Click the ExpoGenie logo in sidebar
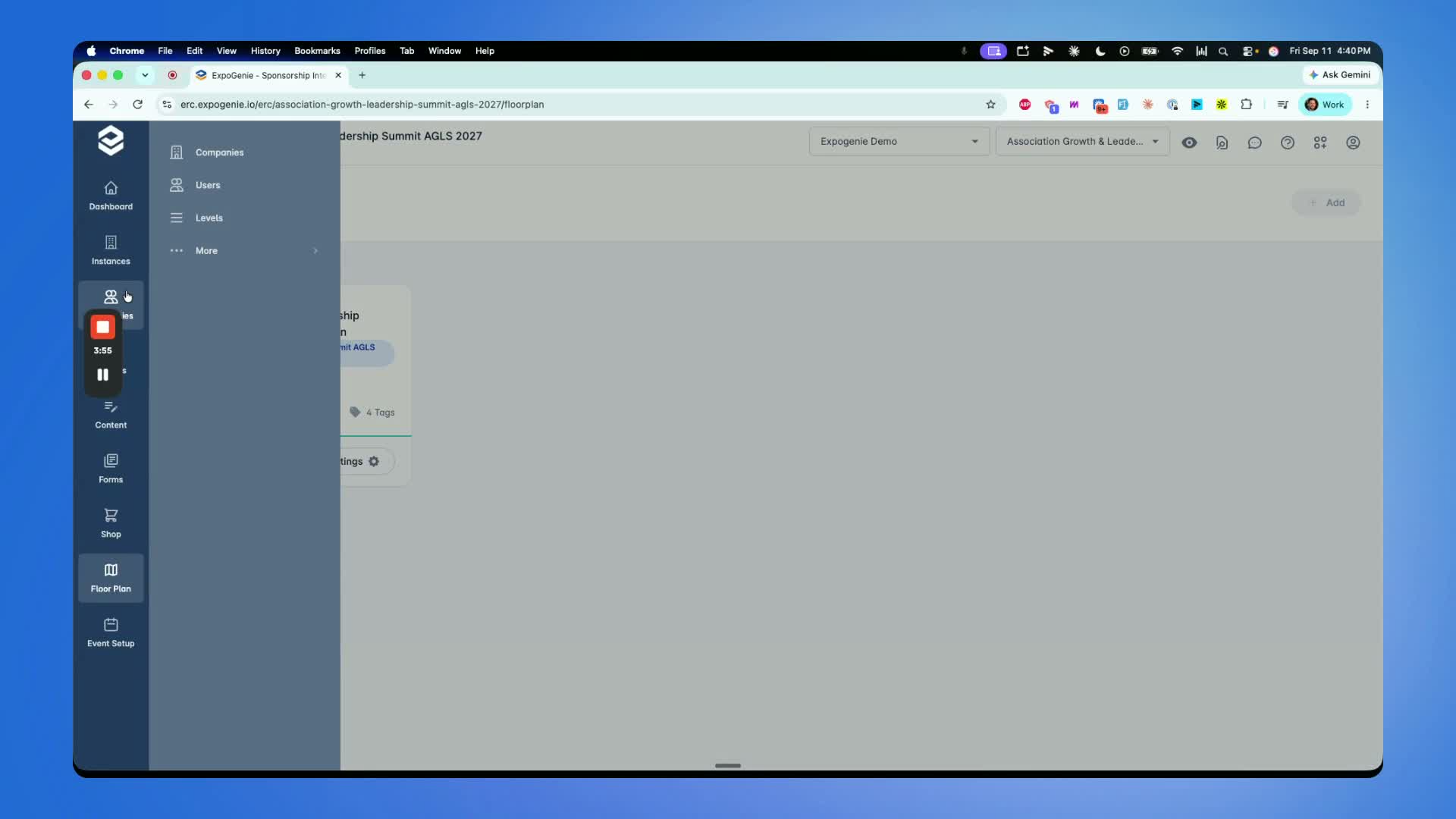Viewport: 1456px width, 819px height. click(111, 140)
